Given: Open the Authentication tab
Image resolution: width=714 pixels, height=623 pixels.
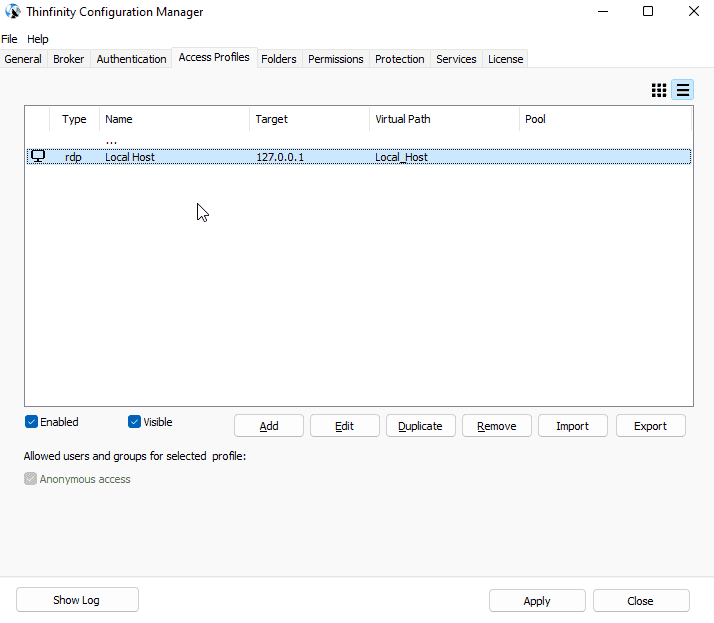Looking at the screenshot, I should click(x=131, y=59).
